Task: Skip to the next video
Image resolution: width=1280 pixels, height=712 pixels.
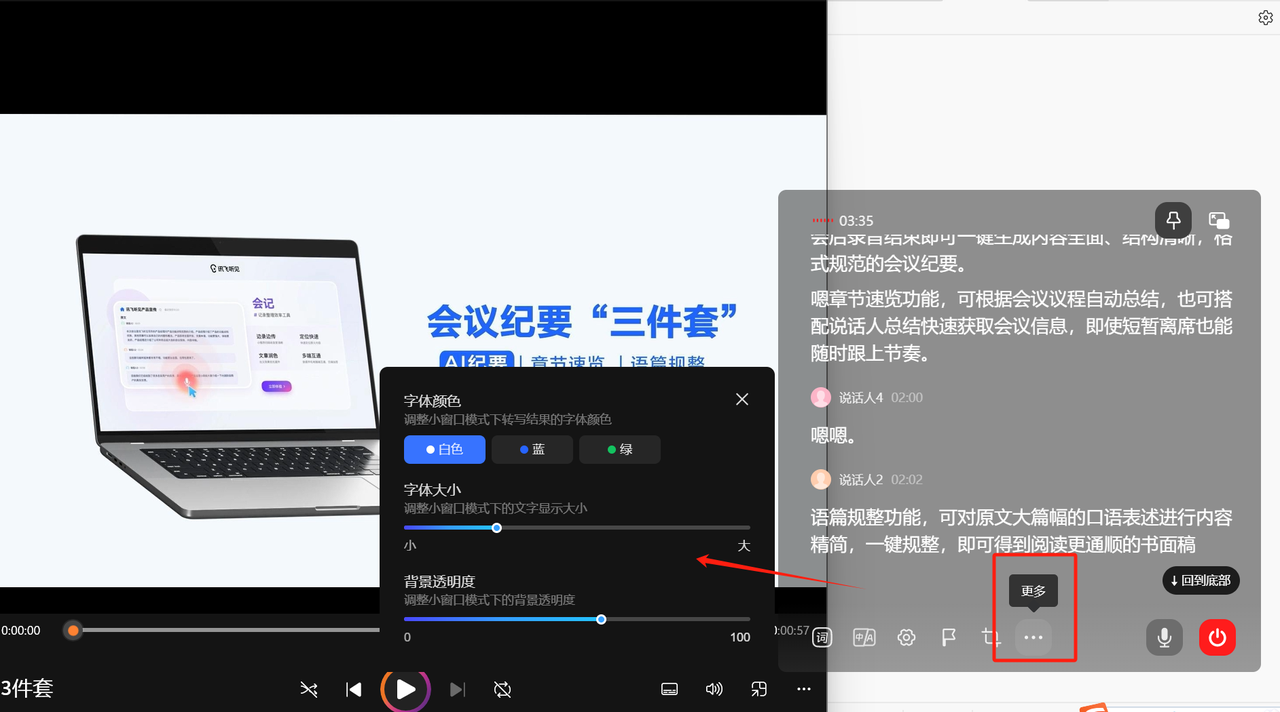Action: (x=457, y=689)
